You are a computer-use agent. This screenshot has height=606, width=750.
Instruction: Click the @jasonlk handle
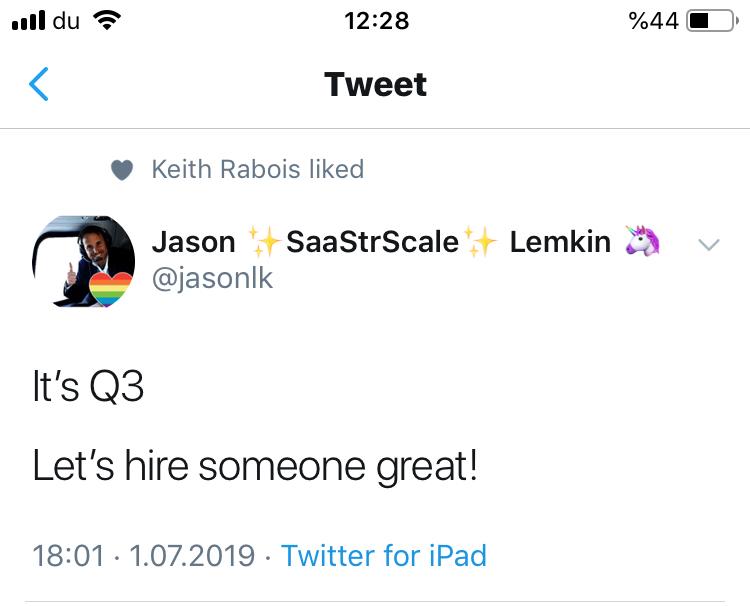point(212,277)
